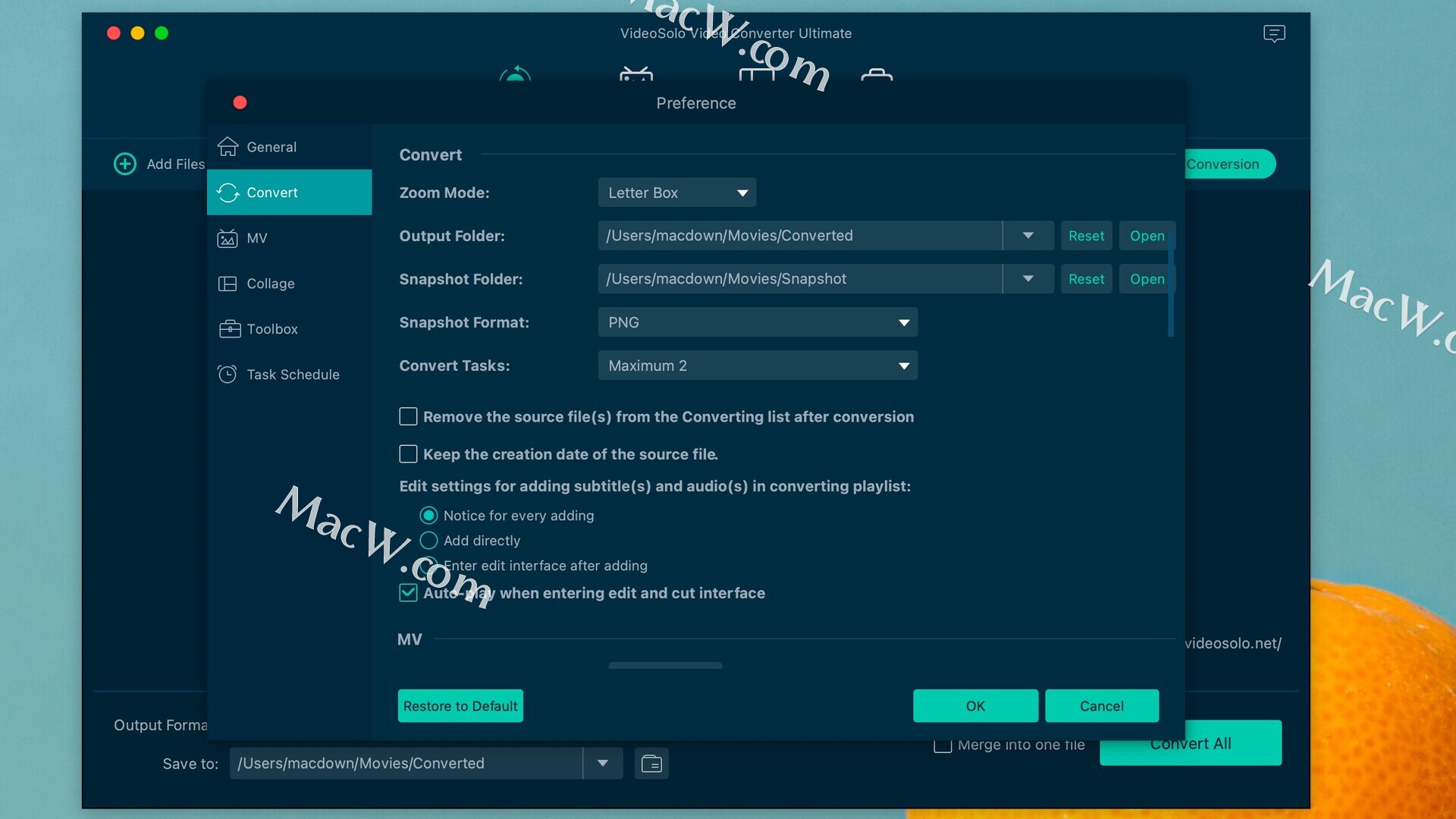Open the Convert Tasks Maximum 2 dropdown
Viewport: 1456px width, 819px height.
point(758,366)
